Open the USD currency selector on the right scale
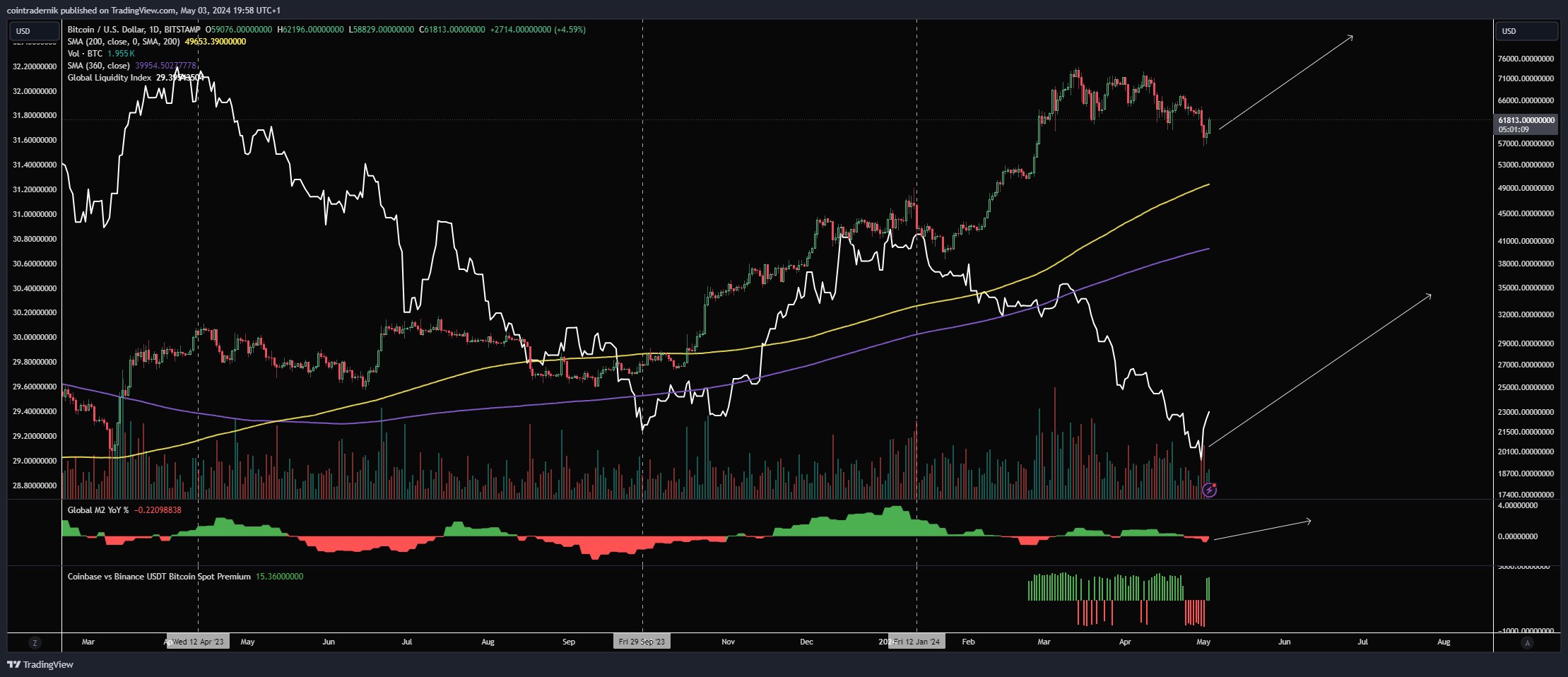Screen dimensions: 1568x677 [x=1526, y=31]
